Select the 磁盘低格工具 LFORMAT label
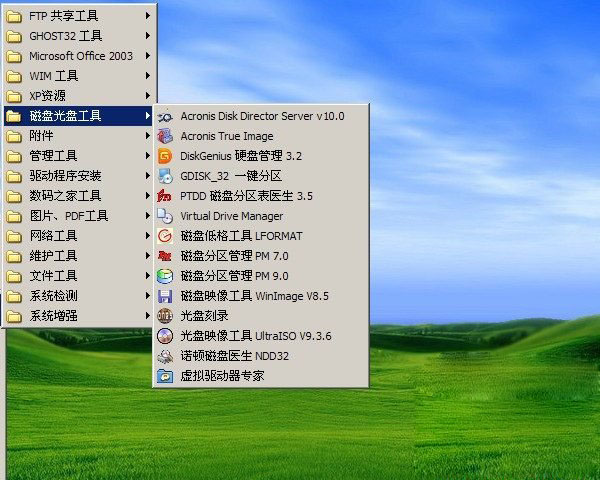The height and width of the screenshot is (480, 600). (241, 236)
